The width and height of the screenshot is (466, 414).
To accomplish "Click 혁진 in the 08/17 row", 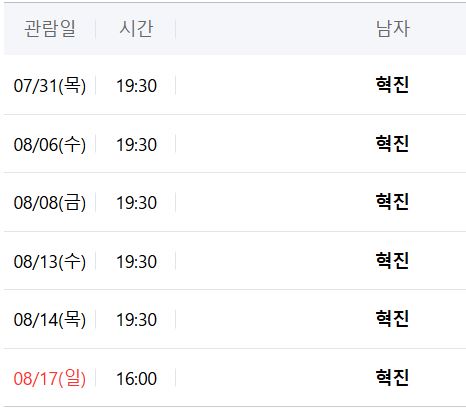I will pyautogui.click(x=392, y=378).
